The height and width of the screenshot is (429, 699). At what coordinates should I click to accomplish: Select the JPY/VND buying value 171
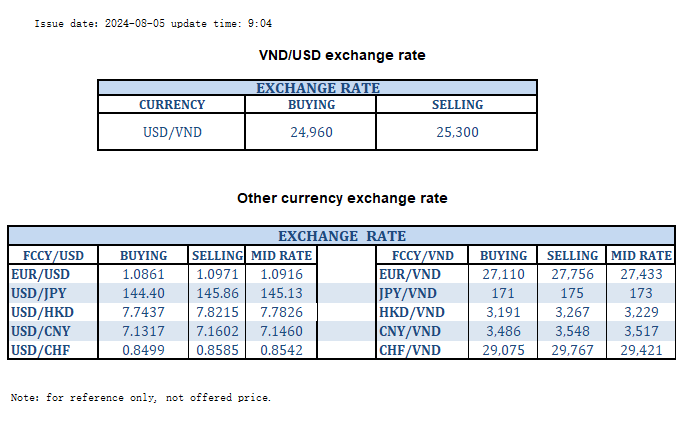tap(502, 293)
